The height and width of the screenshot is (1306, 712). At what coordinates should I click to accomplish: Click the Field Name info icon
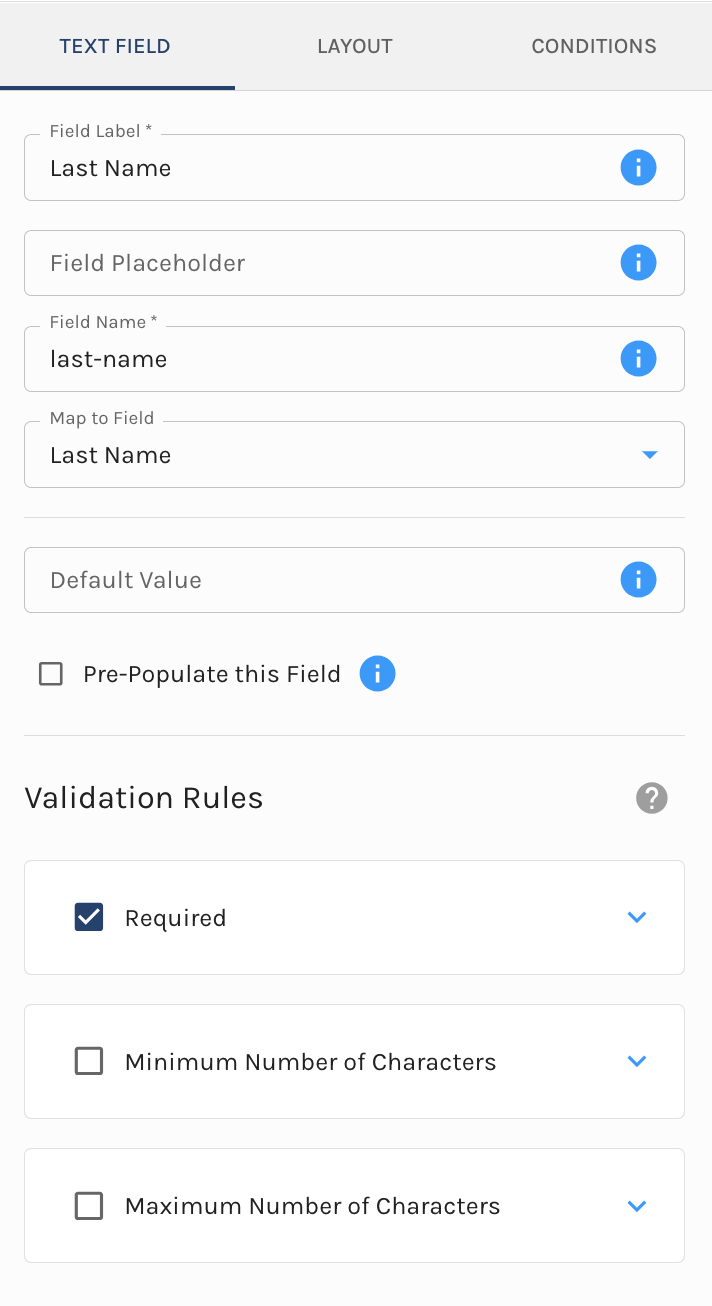pyautogui.click(x=638, y=359)
